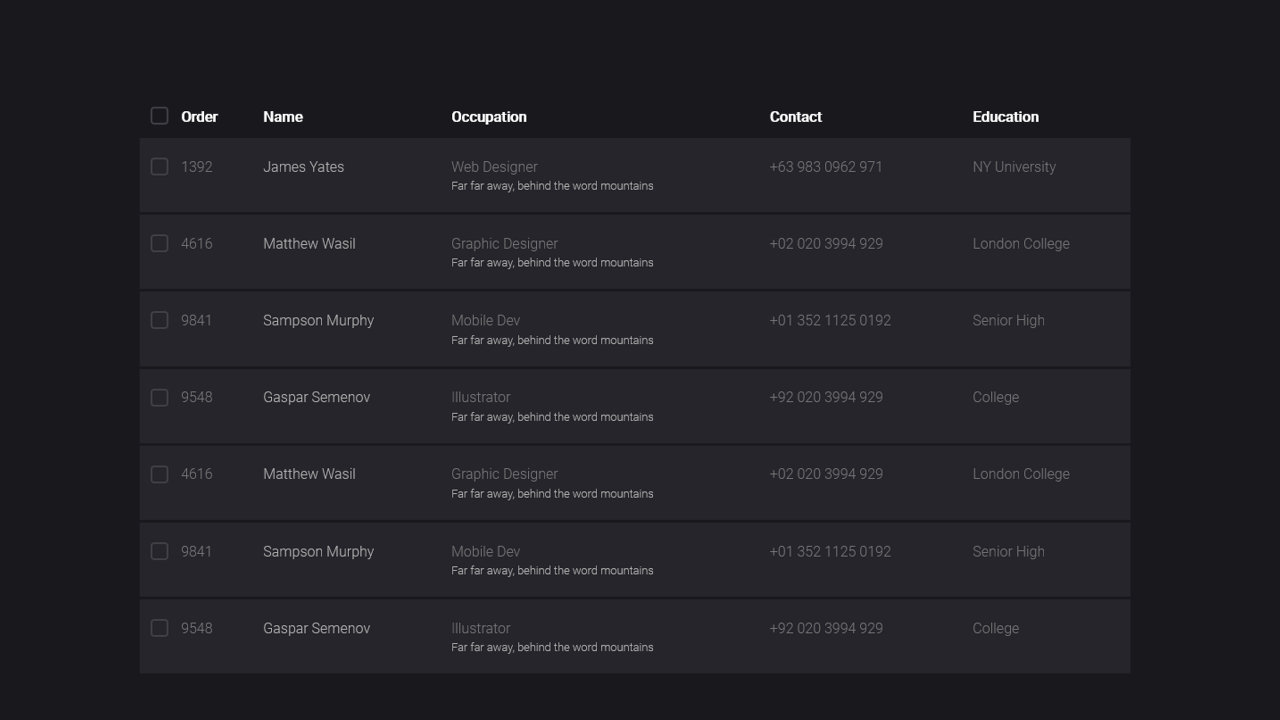Click the NY University cell
This screenshot has width=1280, height=720.
[1014, 167]
